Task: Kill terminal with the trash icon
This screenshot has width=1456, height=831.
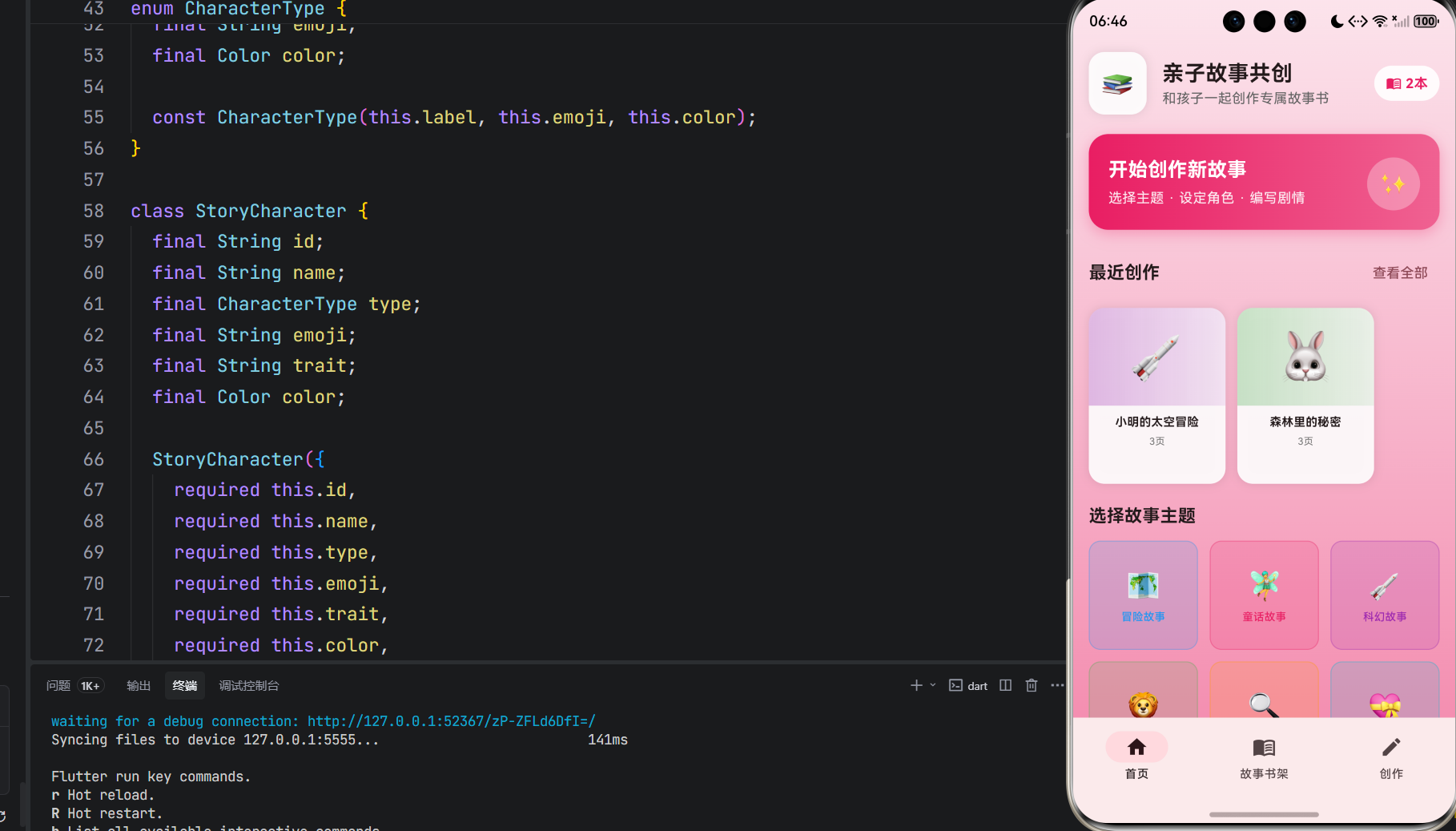Action: pos(1032,685)
